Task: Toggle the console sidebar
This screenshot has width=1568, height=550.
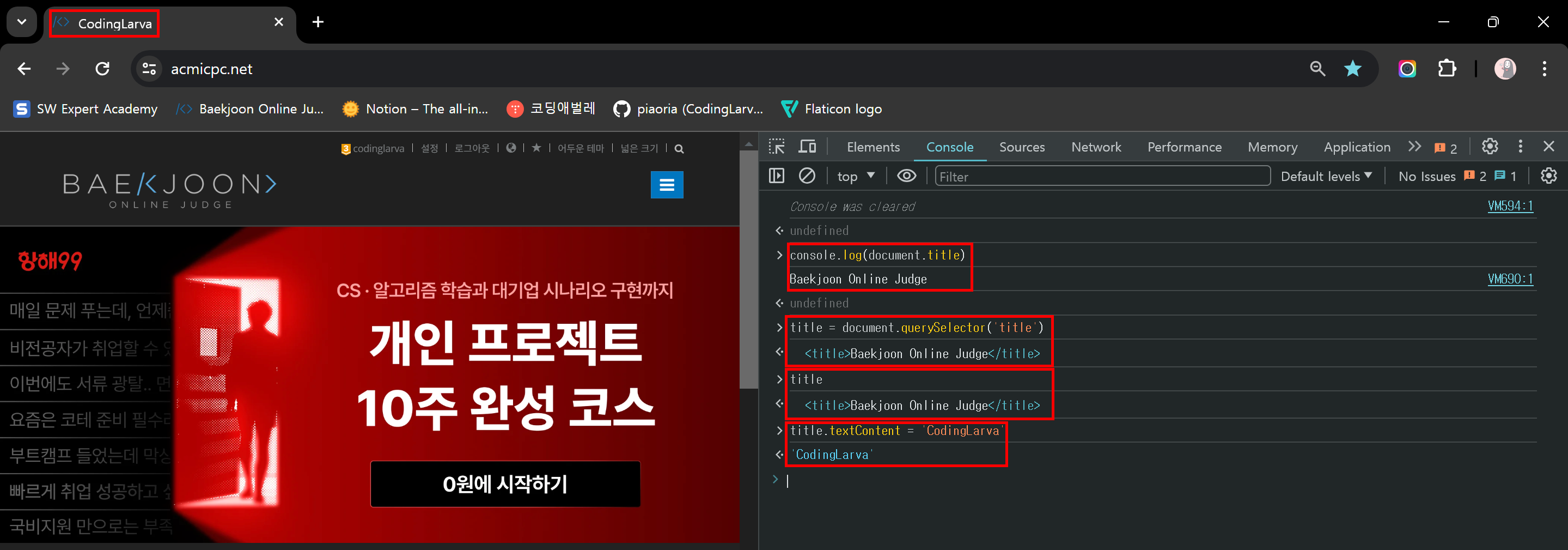Action: (777, 176)
